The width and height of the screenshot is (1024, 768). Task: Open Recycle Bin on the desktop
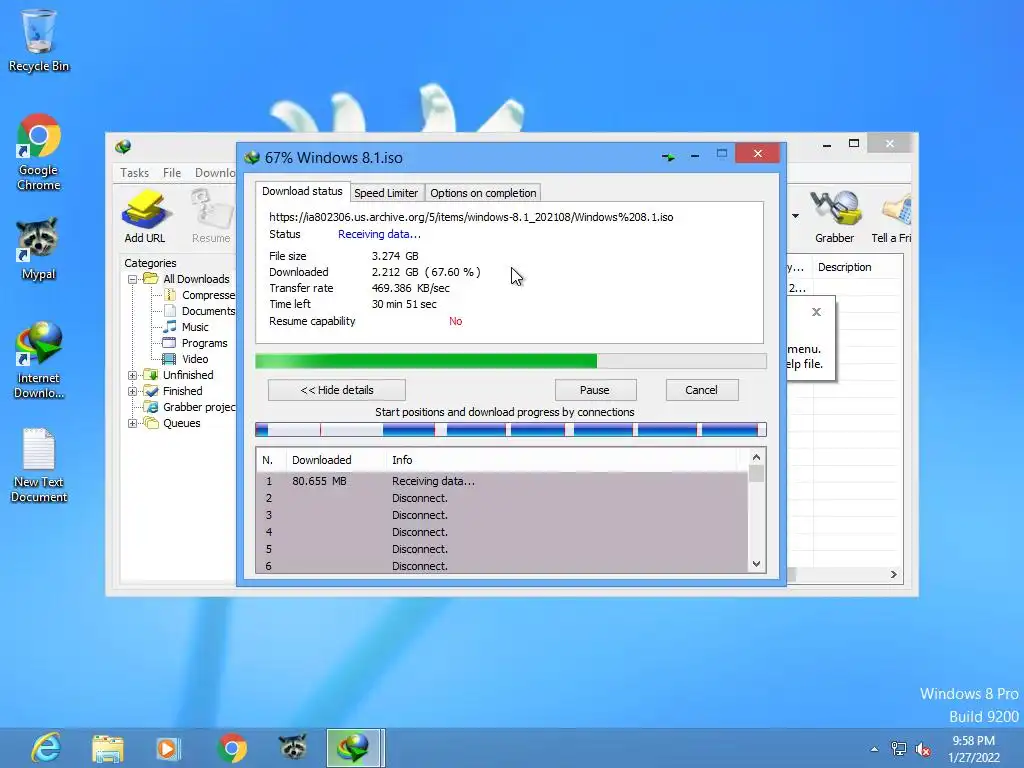[x=39, y=40]
